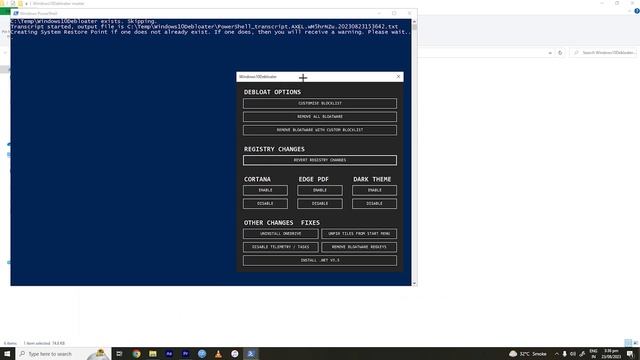Click Remove Bloatware Regkeys button

click(359, 247)
